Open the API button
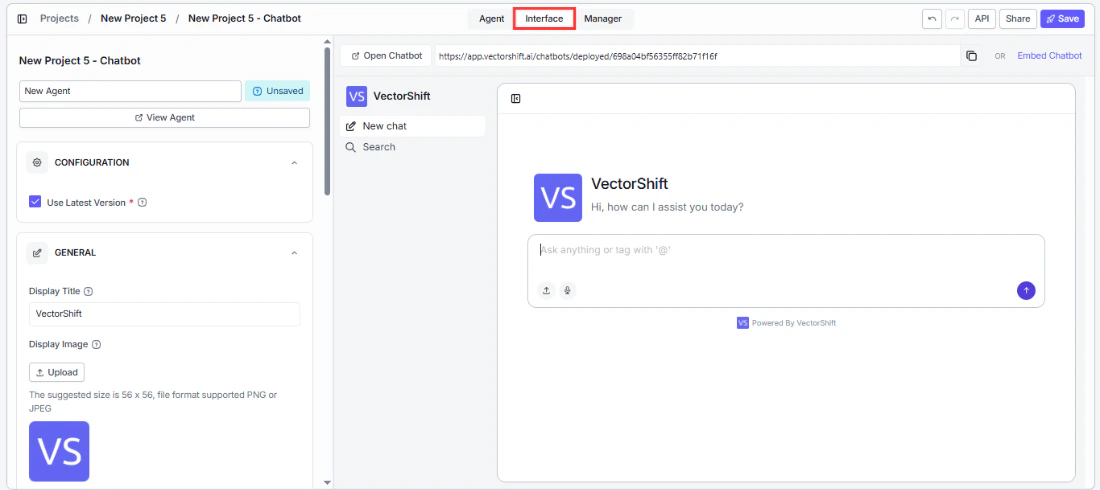Viewport: 1100px width, 490px height. pyautogui.click(x=982, y=19)
